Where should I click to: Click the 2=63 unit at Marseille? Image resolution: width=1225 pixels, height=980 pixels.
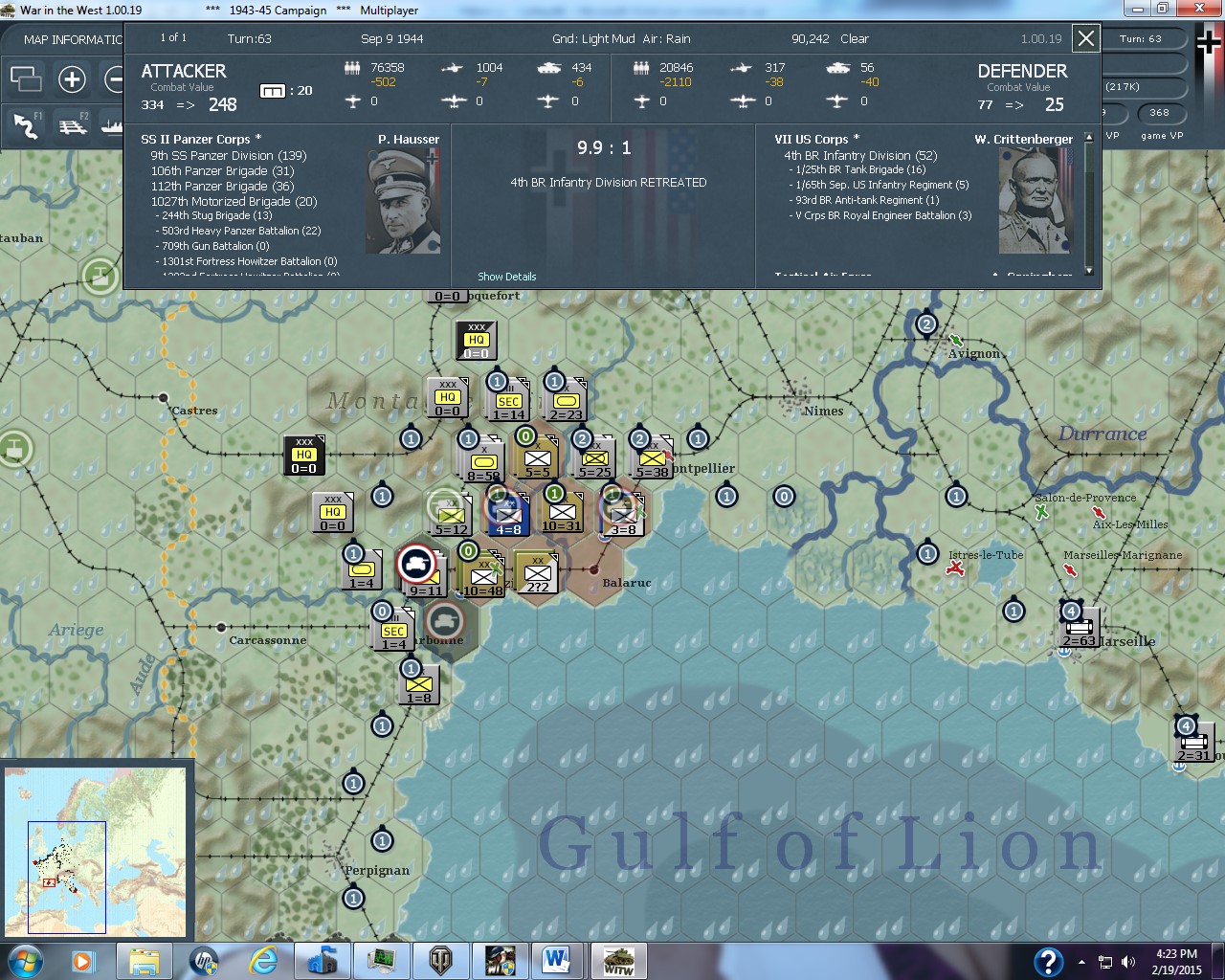pyautogui.click(x=1079, y=628)
